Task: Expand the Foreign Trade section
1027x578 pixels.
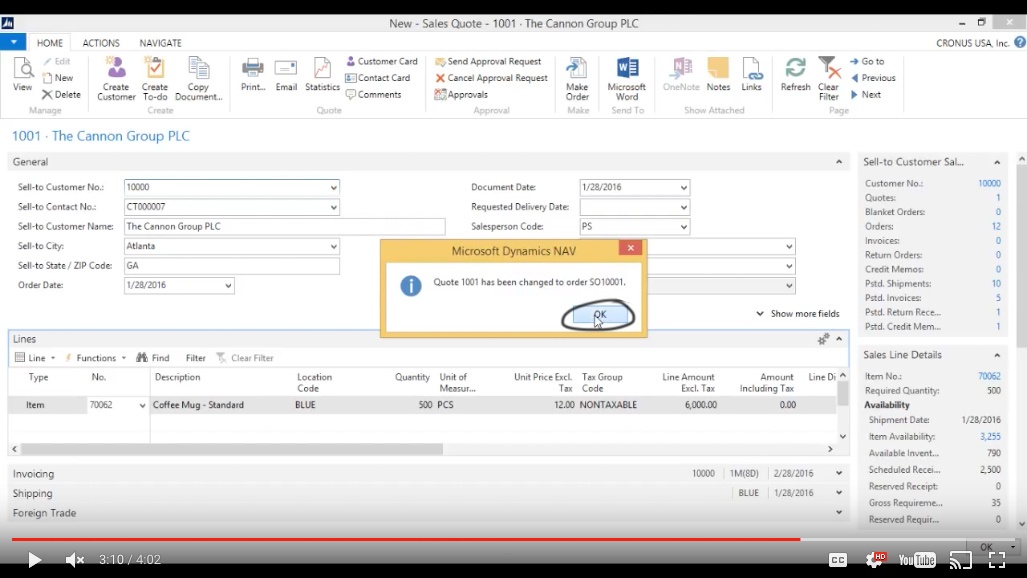Action: click(x=839, y=512)
